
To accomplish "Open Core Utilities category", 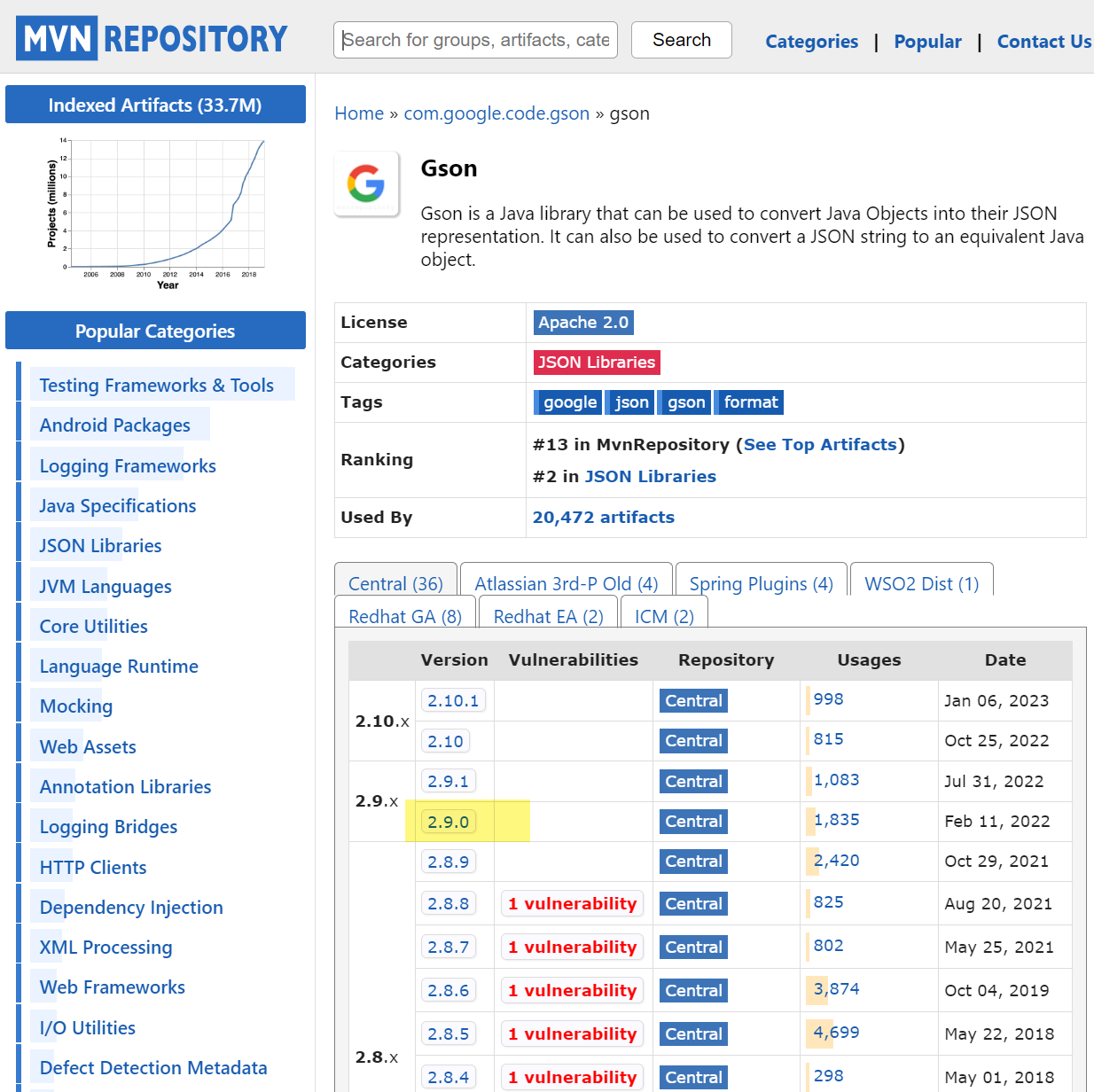I will pyautogui.click(x=93, y=627).
